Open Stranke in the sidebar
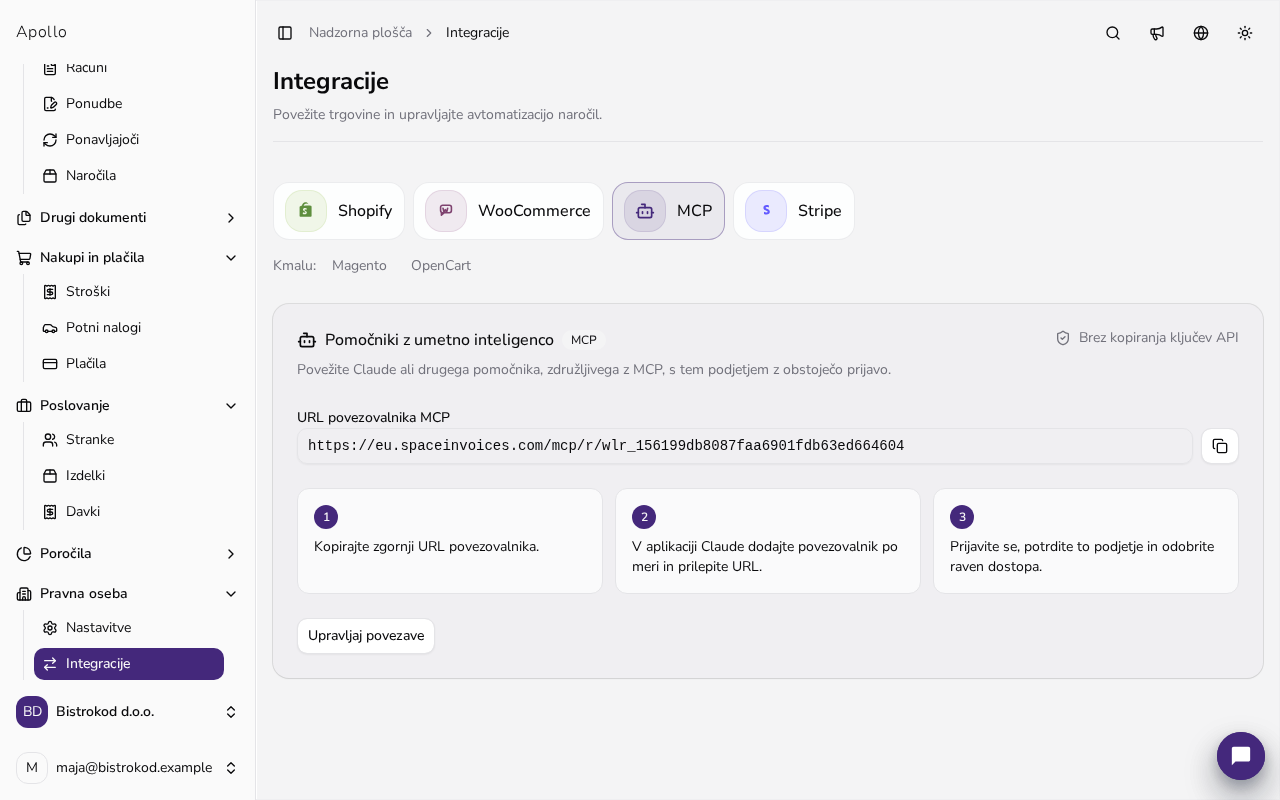1280x800 pixels. tap(129, 440)
